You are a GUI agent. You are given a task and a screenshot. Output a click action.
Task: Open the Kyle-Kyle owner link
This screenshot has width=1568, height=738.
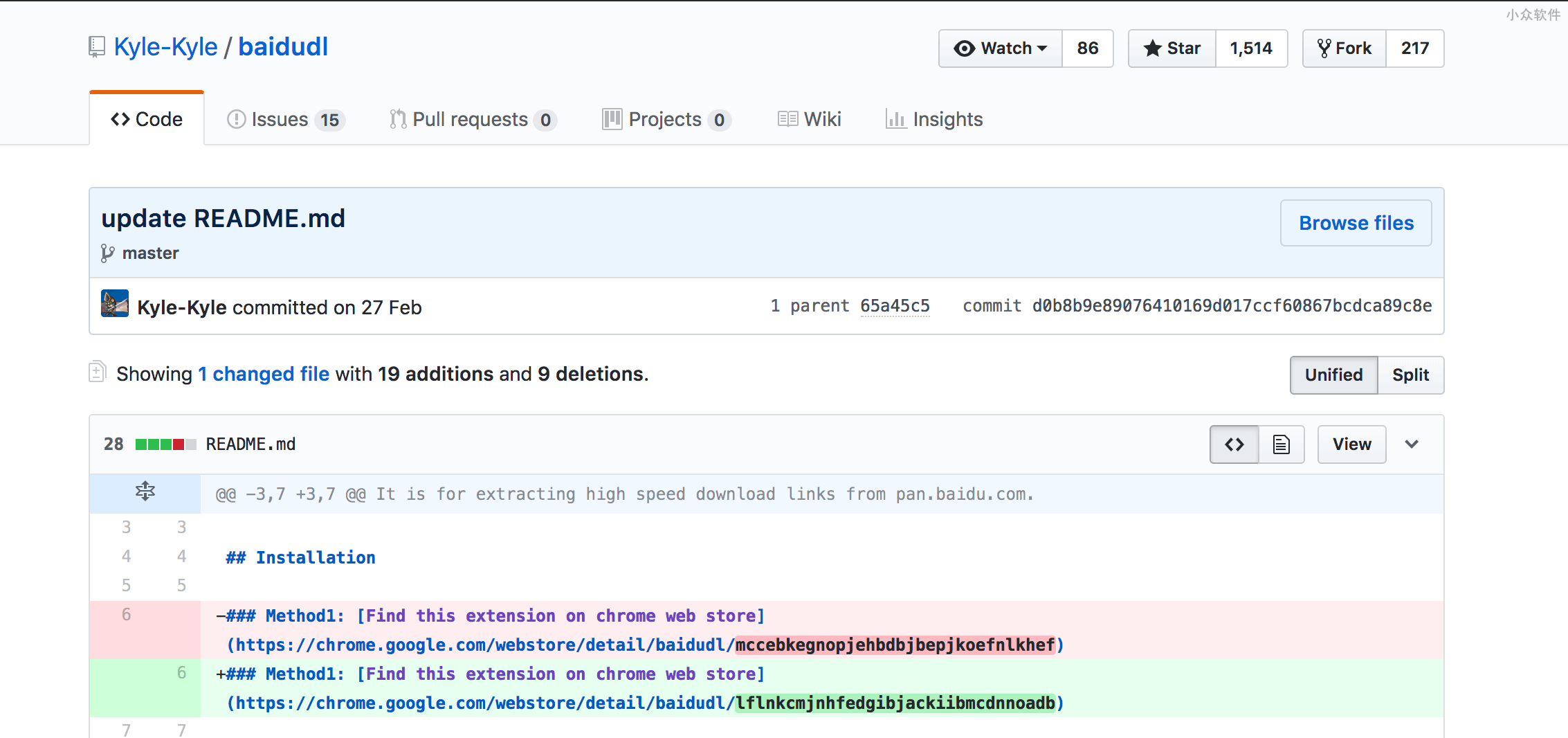point(165,47)
